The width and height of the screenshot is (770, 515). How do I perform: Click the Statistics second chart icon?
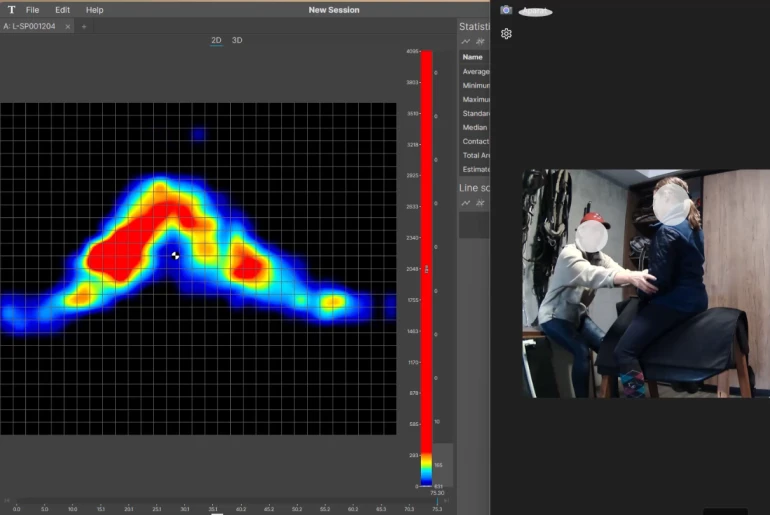pos(480,42)
